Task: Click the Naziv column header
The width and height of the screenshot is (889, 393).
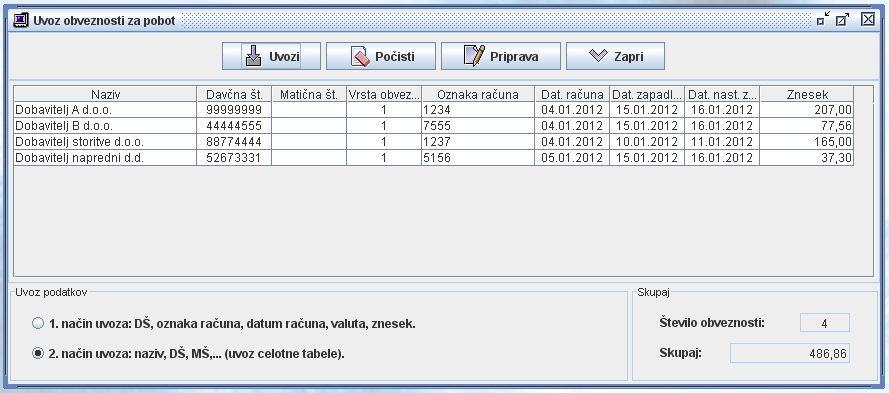Action: tap(105, 95)
